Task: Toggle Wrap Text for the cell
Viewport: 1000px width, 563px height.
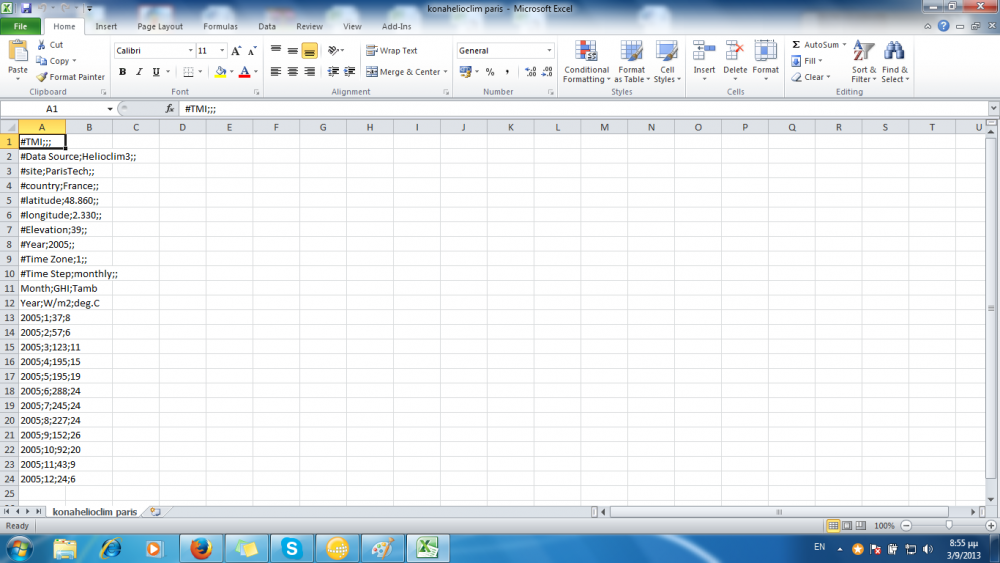Action: point(392,50)
